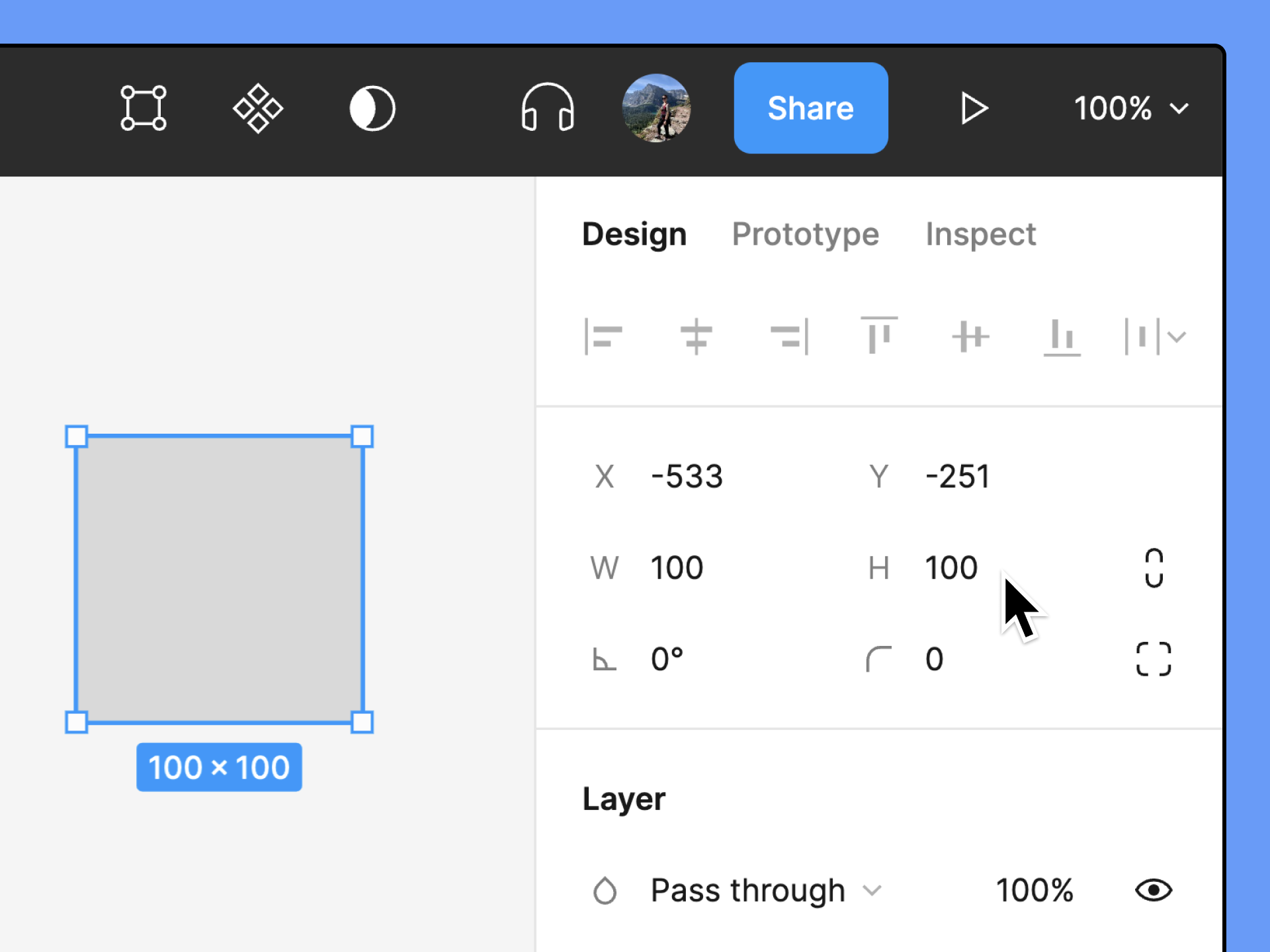
Task: Toggle the clip content dashed border icon
Action: [x=1154, y=660]
